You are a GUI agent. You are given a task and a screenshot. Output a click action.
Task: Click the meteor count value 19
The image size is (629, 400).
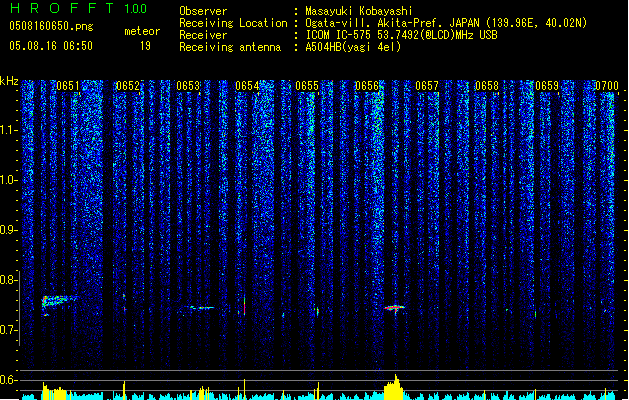click(x=145, y=46)
